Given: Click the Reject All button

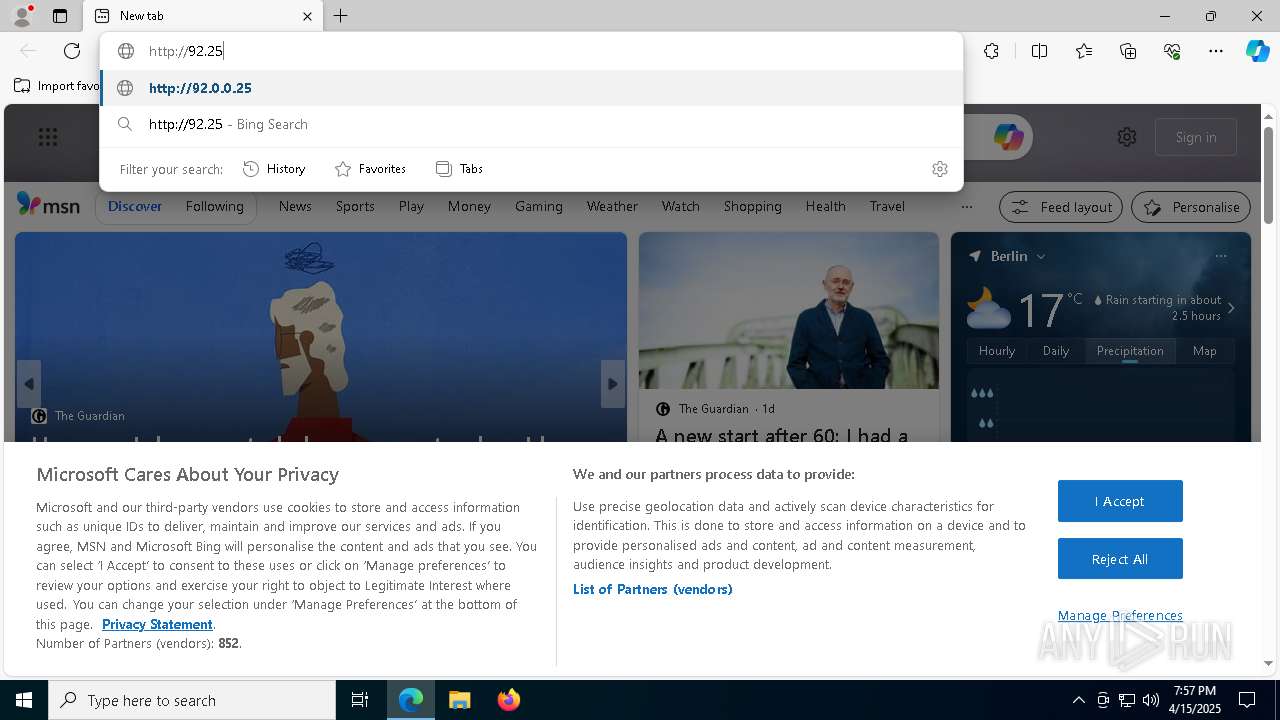Looking at the screenshot, I should 1120,559.
